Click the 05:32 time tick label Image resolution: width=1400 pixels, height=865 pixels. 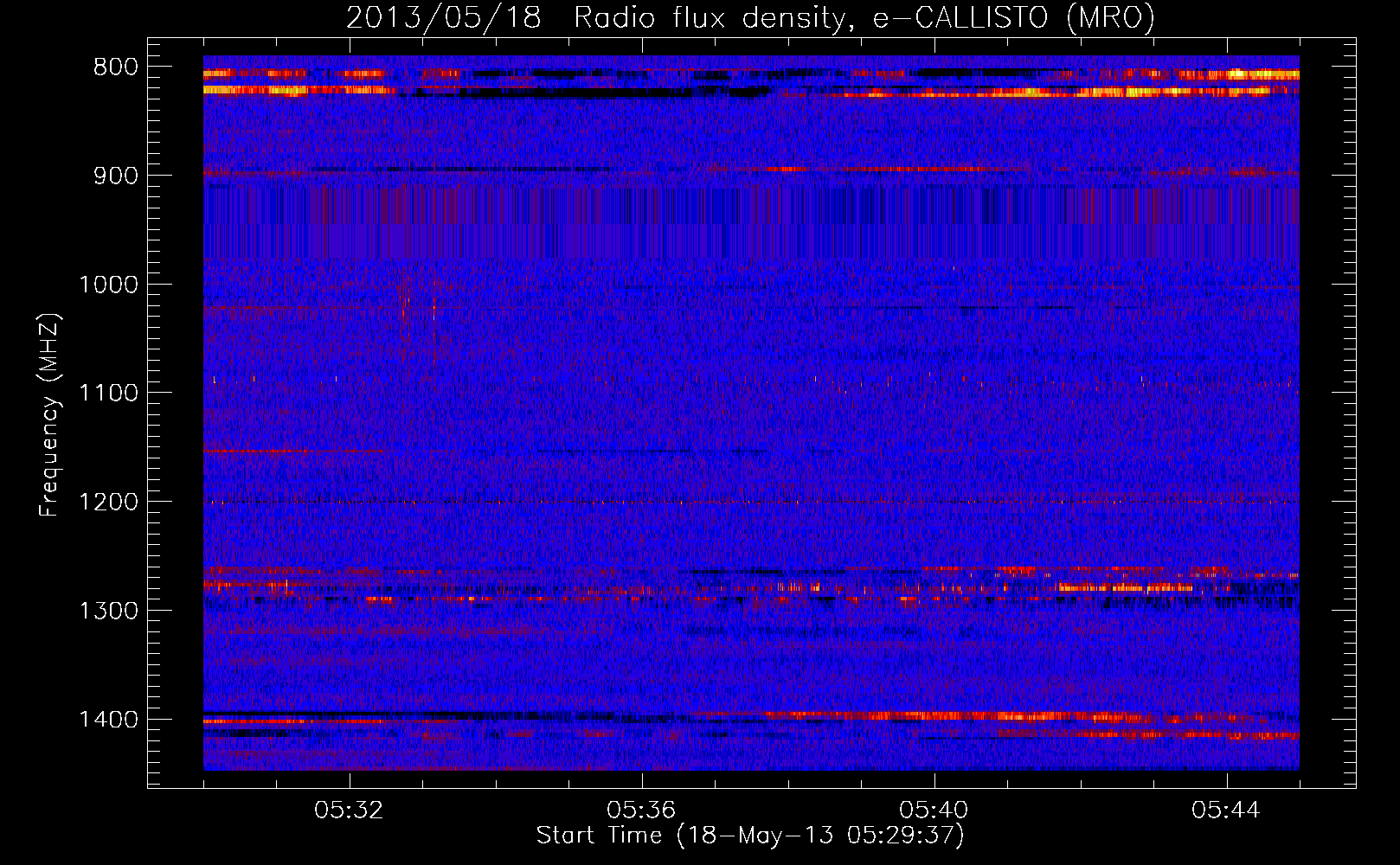tap(350, 811)
